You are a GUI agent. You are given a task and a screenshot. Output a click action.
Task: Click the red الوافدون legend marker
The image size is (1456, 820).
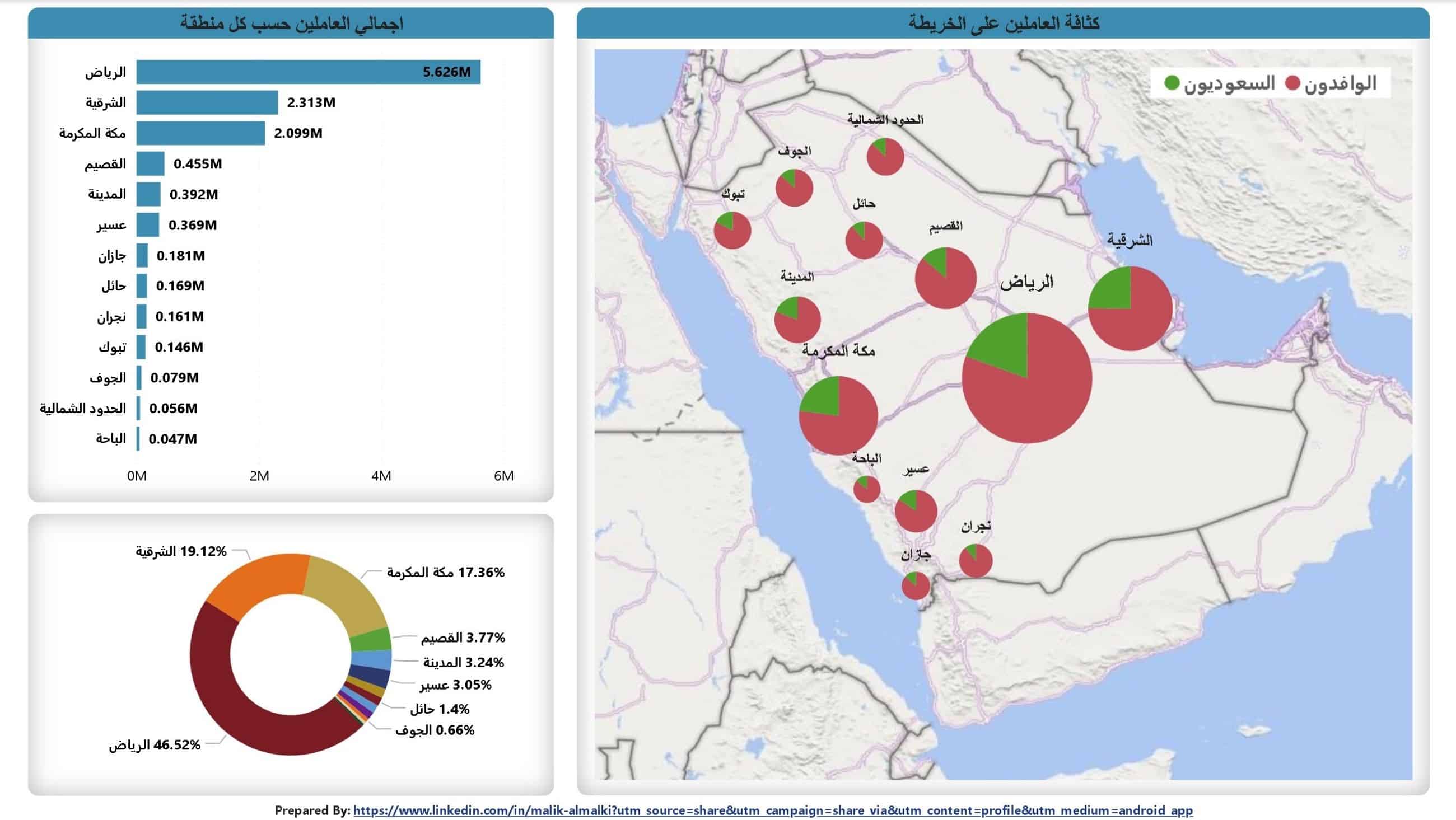coord(1292,83)
